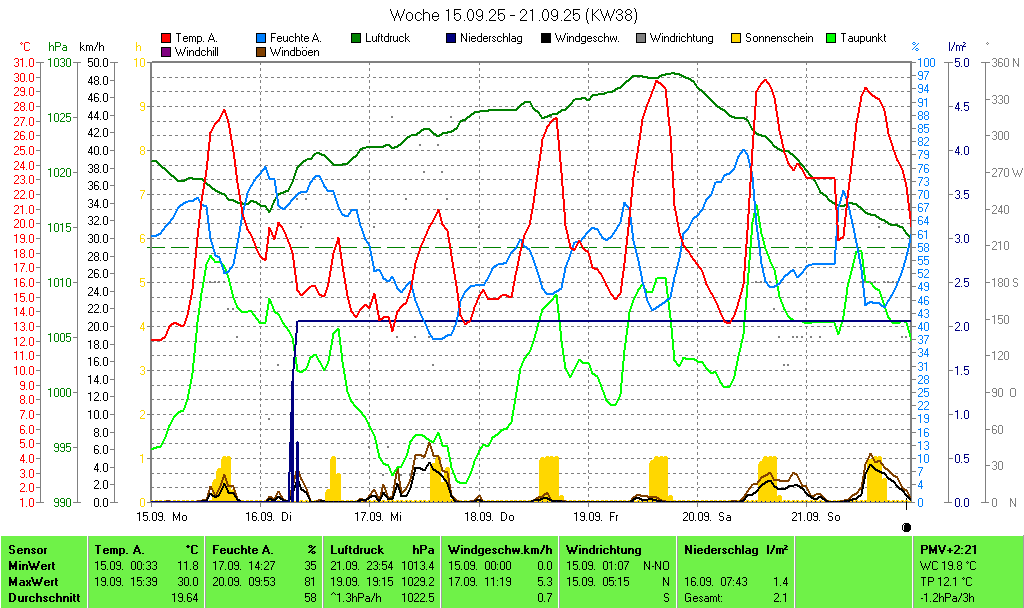Click the bright green Taupunkt legend swatch
Screen dimensions: 1024x608
pyautogui.click(x=831, y=38)
